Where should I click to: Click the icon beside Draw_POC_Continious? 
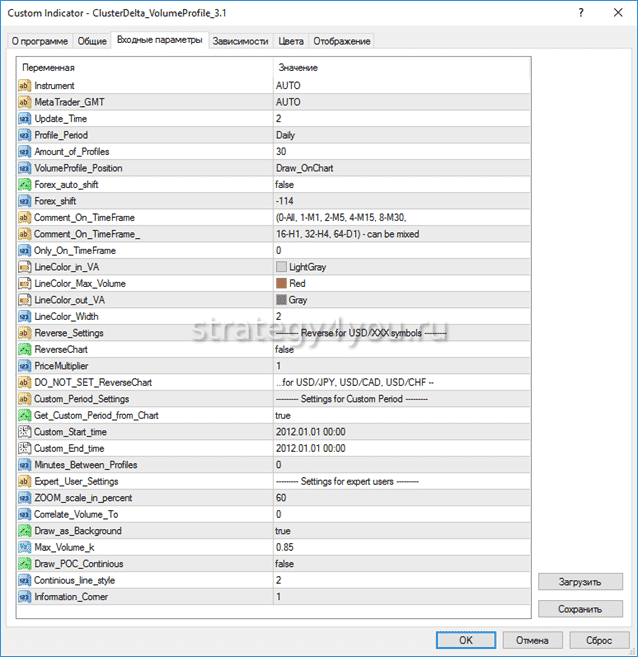(x=25, y=564)
